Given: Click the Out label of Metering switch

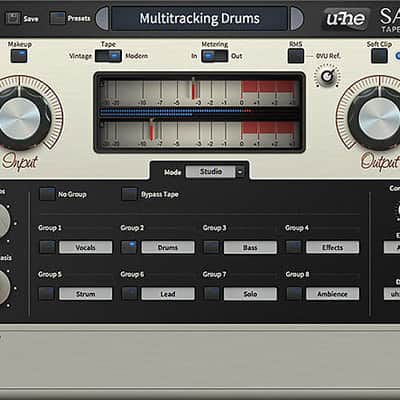Looking at the screenshot, I should tap(237, 56).
